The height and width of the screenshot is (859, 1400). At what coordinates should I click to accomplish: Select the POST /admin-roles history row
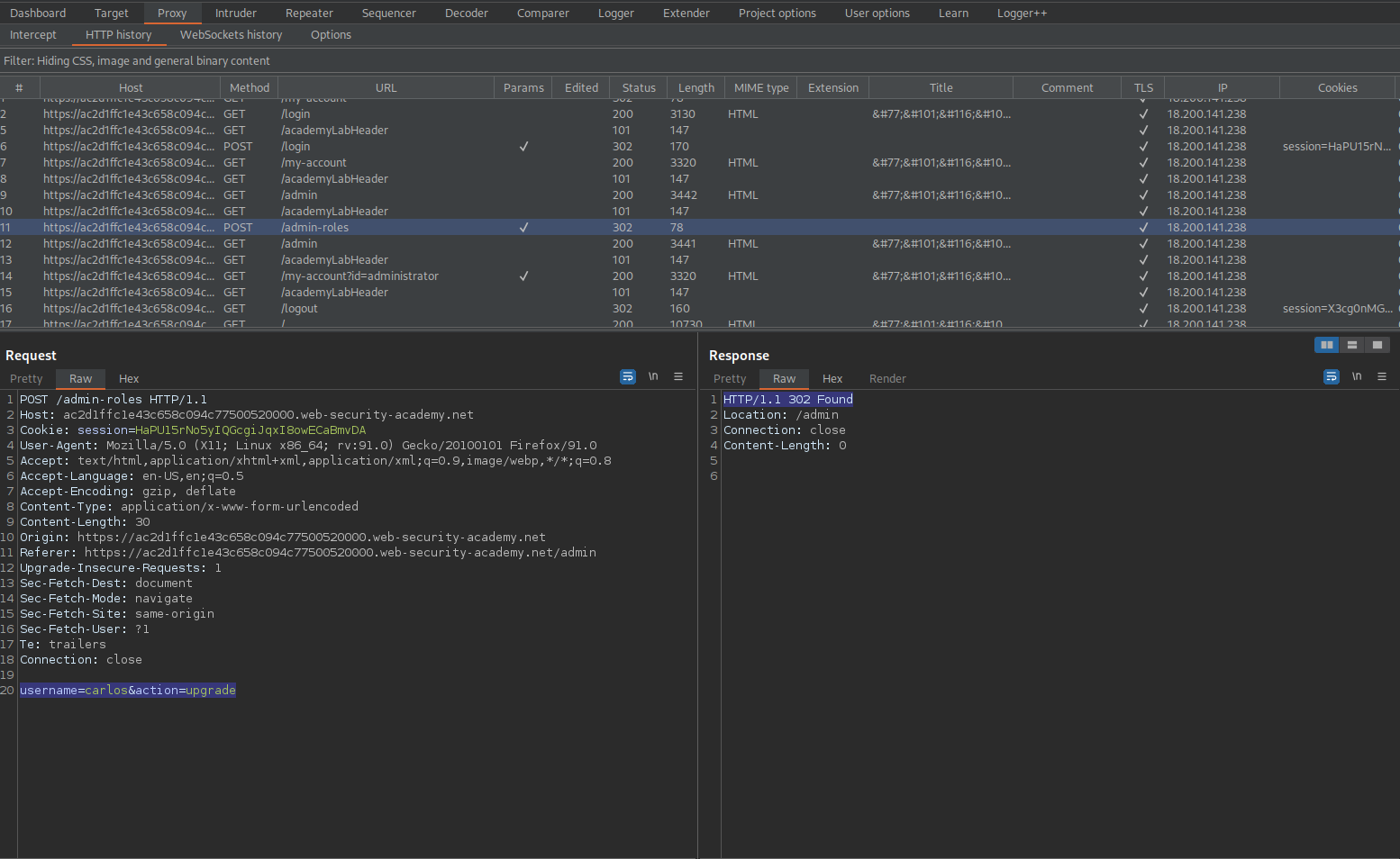[700, 227]
